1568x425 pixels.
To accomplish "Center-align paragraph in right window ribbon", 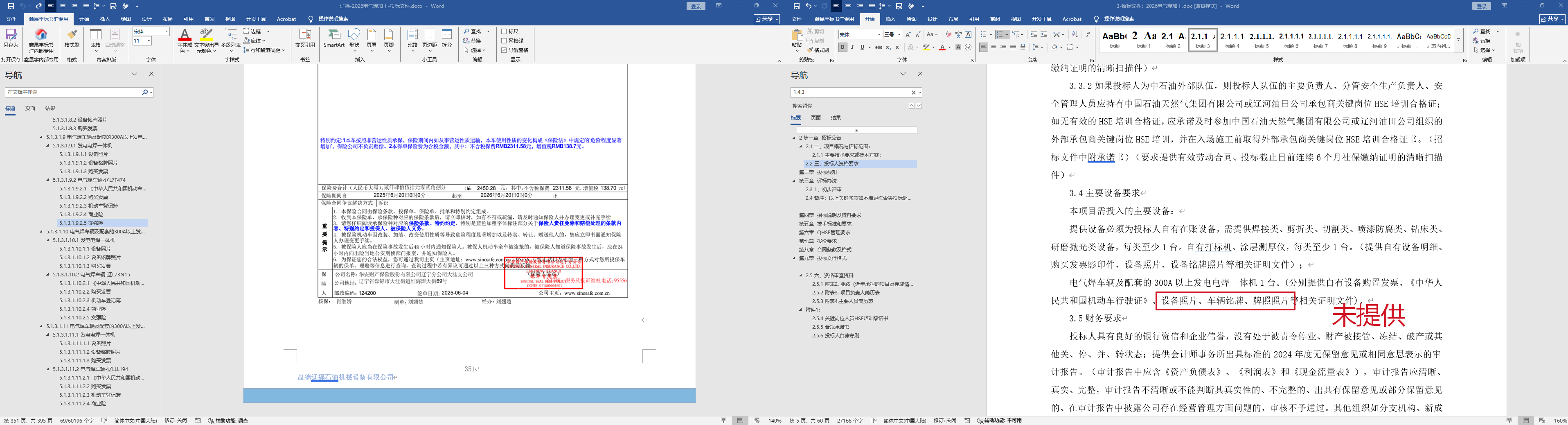I will (994, 47).
